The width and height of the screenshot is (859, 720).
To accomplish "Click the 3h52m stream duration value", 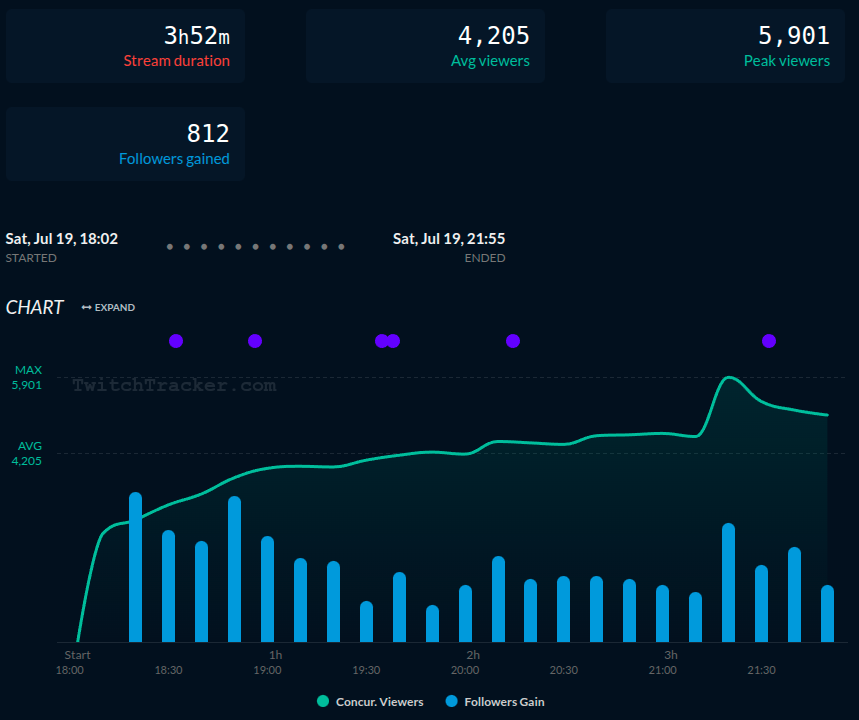I will click(x=197, y=36).
